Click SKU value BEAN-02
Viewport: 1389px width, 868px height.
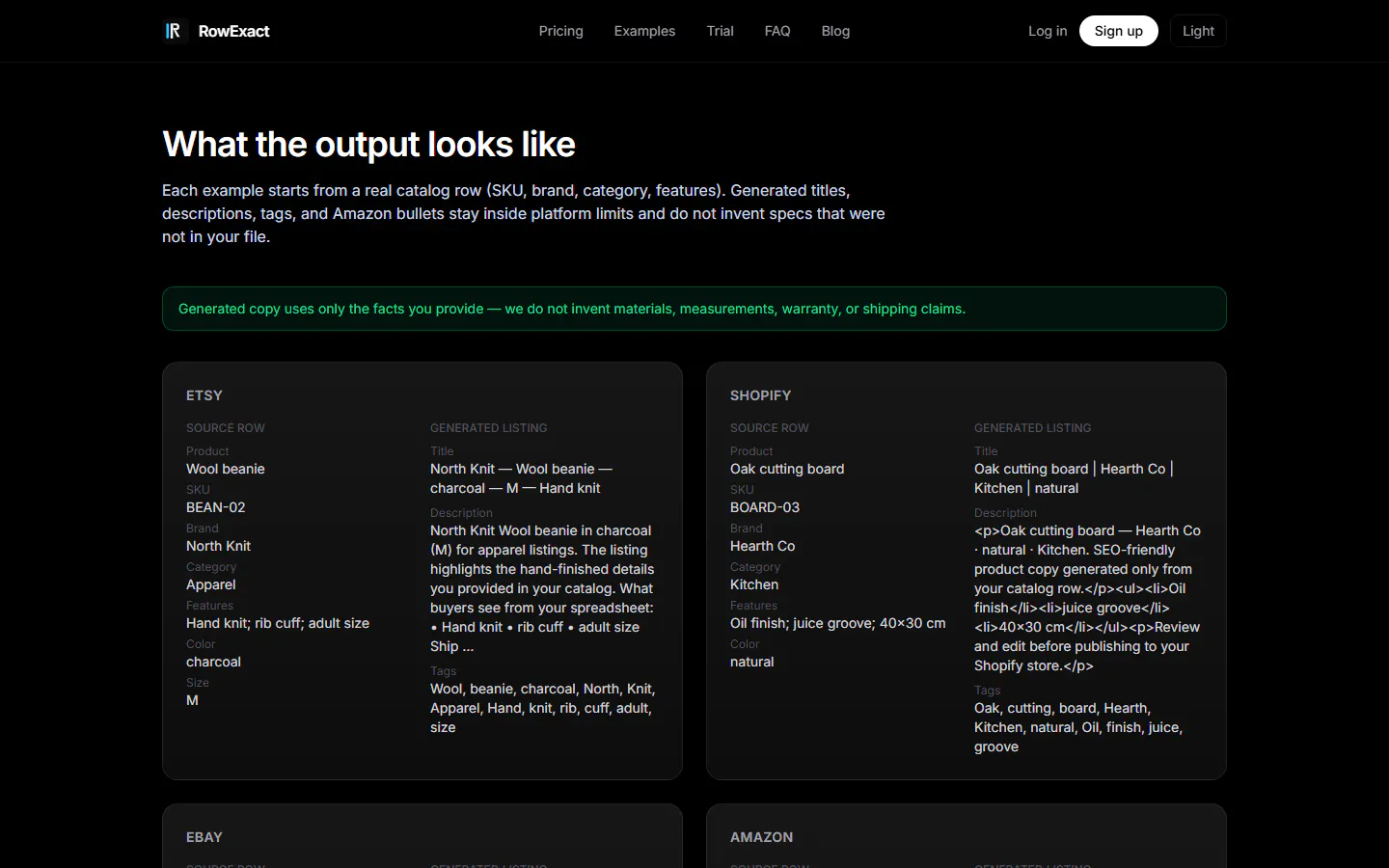pyautogui.click(x=216, y=507)
